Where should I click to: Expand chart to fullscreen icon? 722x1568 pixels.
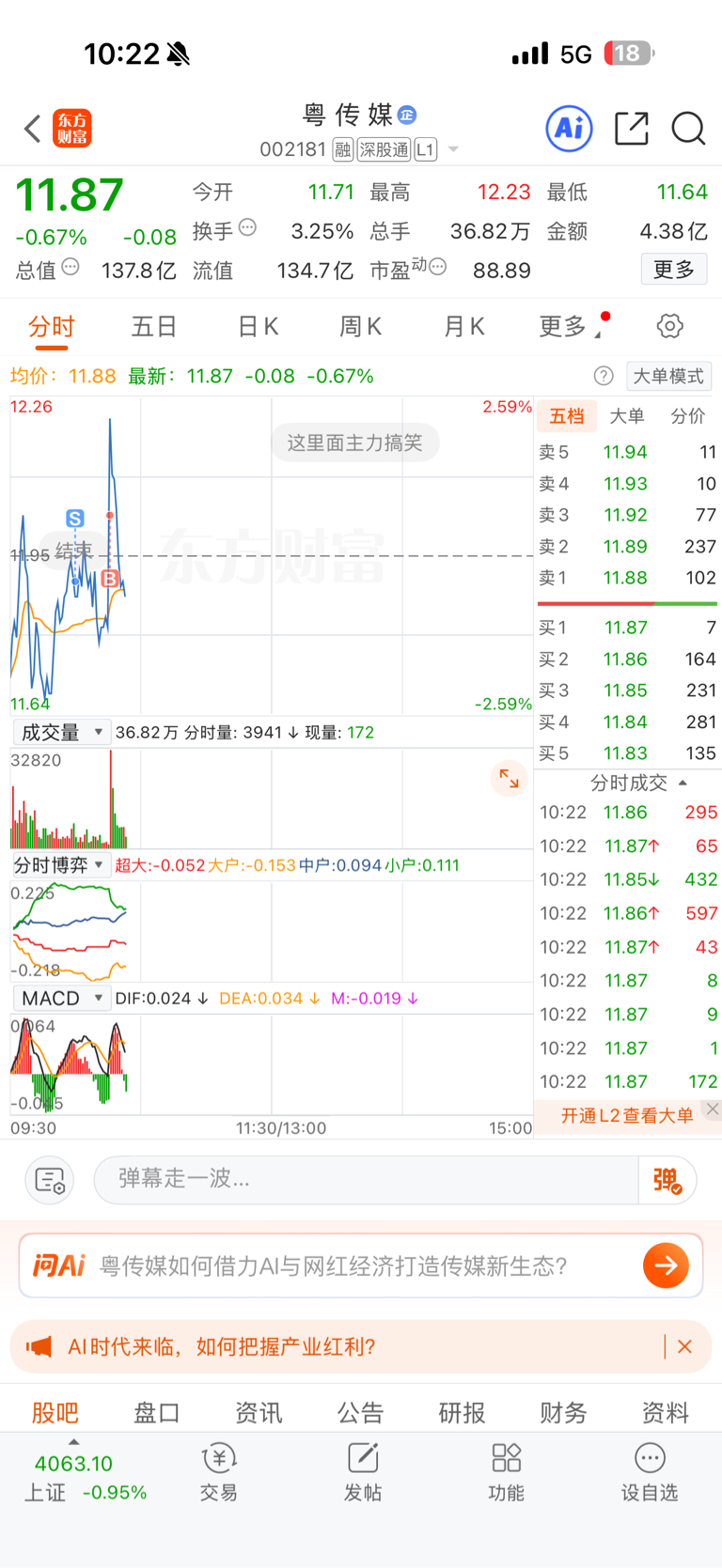[509, 778]
